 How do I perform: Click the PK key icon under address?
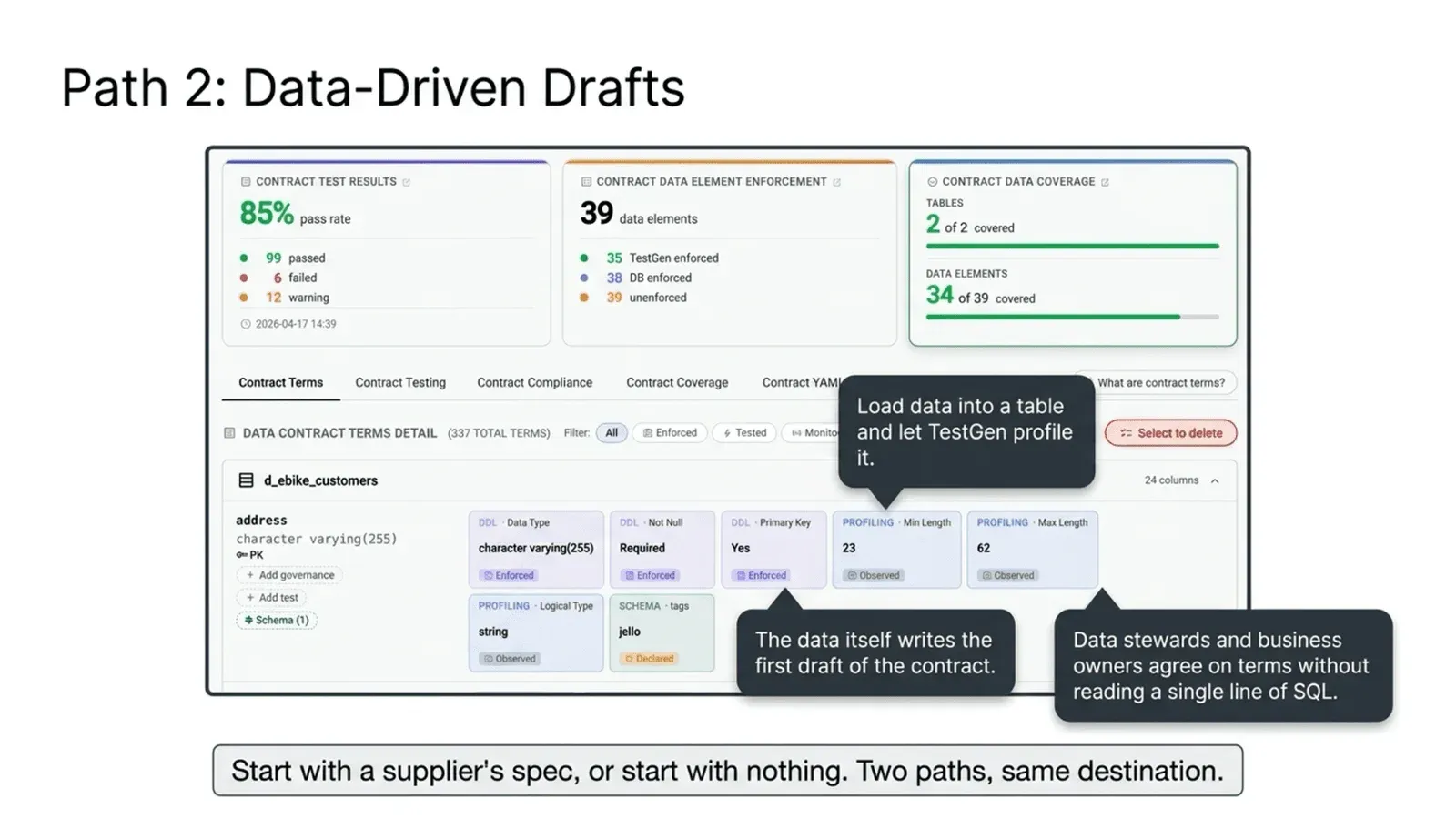(242, 555)
